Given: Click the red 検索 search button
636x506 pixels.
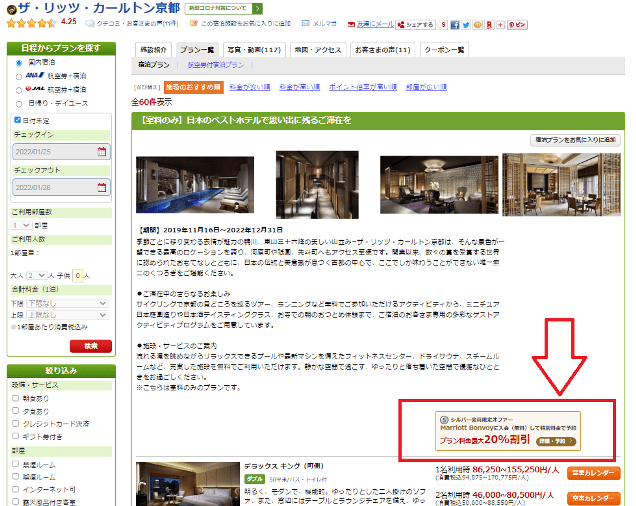Looking at the screenshot, I should (x=91, y=346).
